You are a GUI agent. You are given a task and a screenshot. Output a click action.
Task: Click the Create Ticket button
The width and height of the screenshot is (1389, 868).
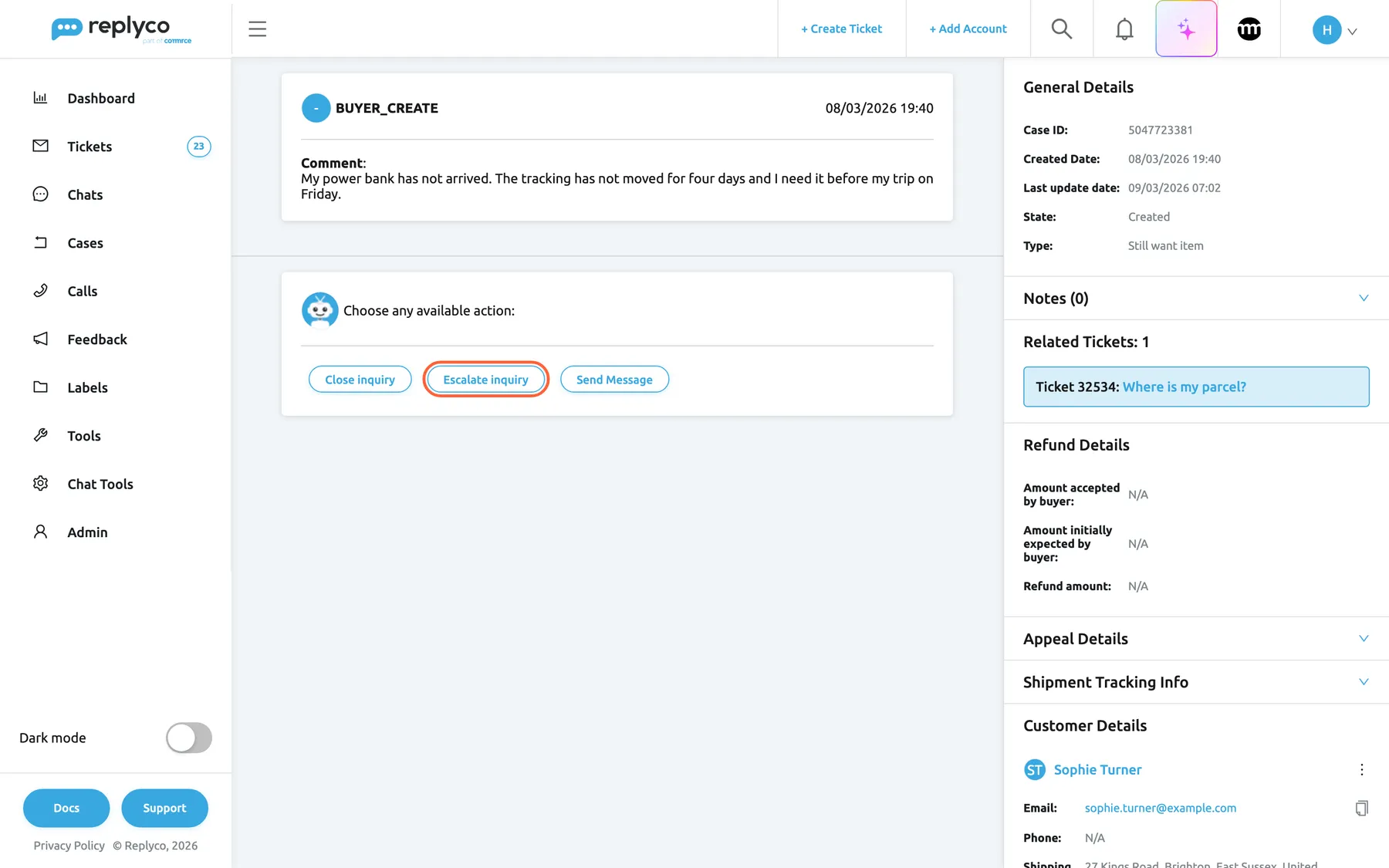[841, 29]
